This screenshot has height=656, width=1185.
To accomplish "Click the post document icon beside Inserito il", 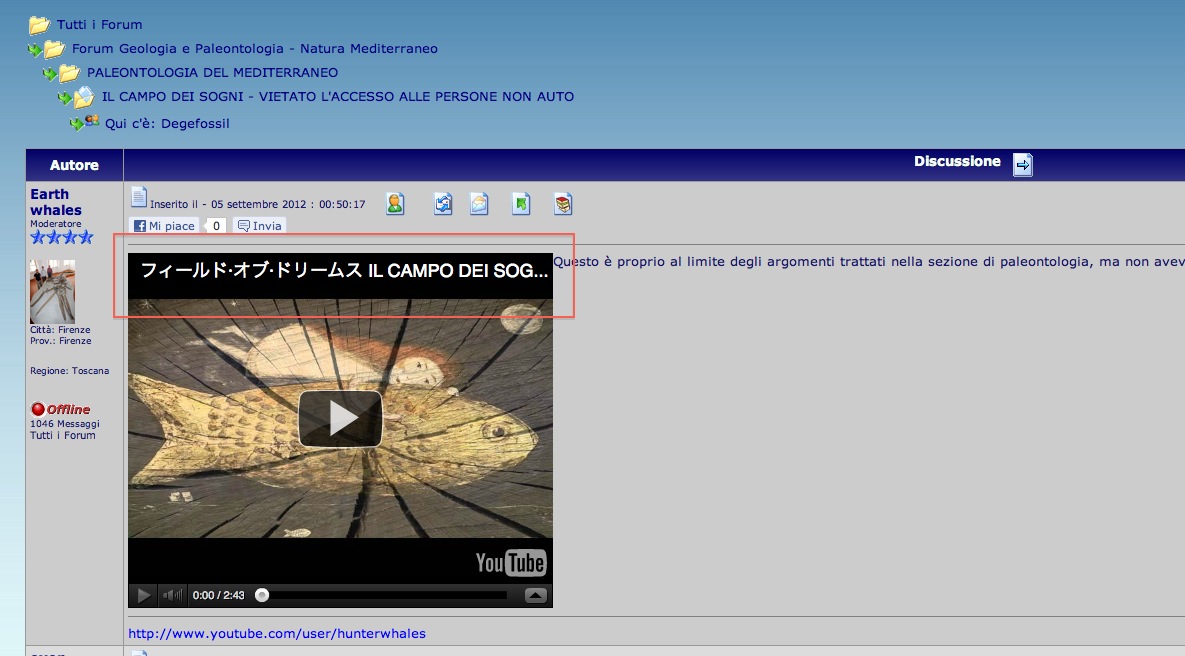I will (x=138, y=197).
